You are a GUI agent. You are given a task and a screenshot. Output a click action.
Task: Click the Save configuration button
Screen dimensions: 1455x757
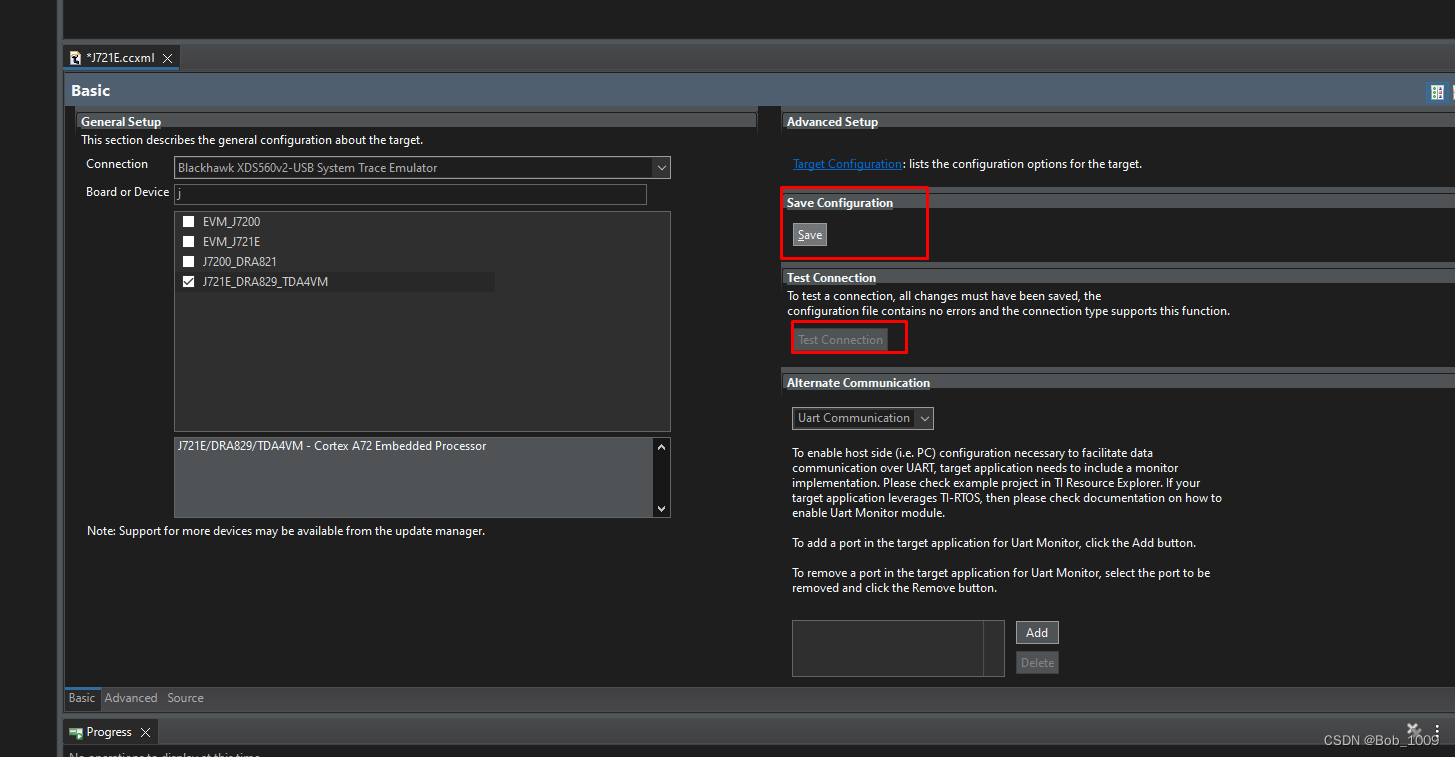point(810,235)
